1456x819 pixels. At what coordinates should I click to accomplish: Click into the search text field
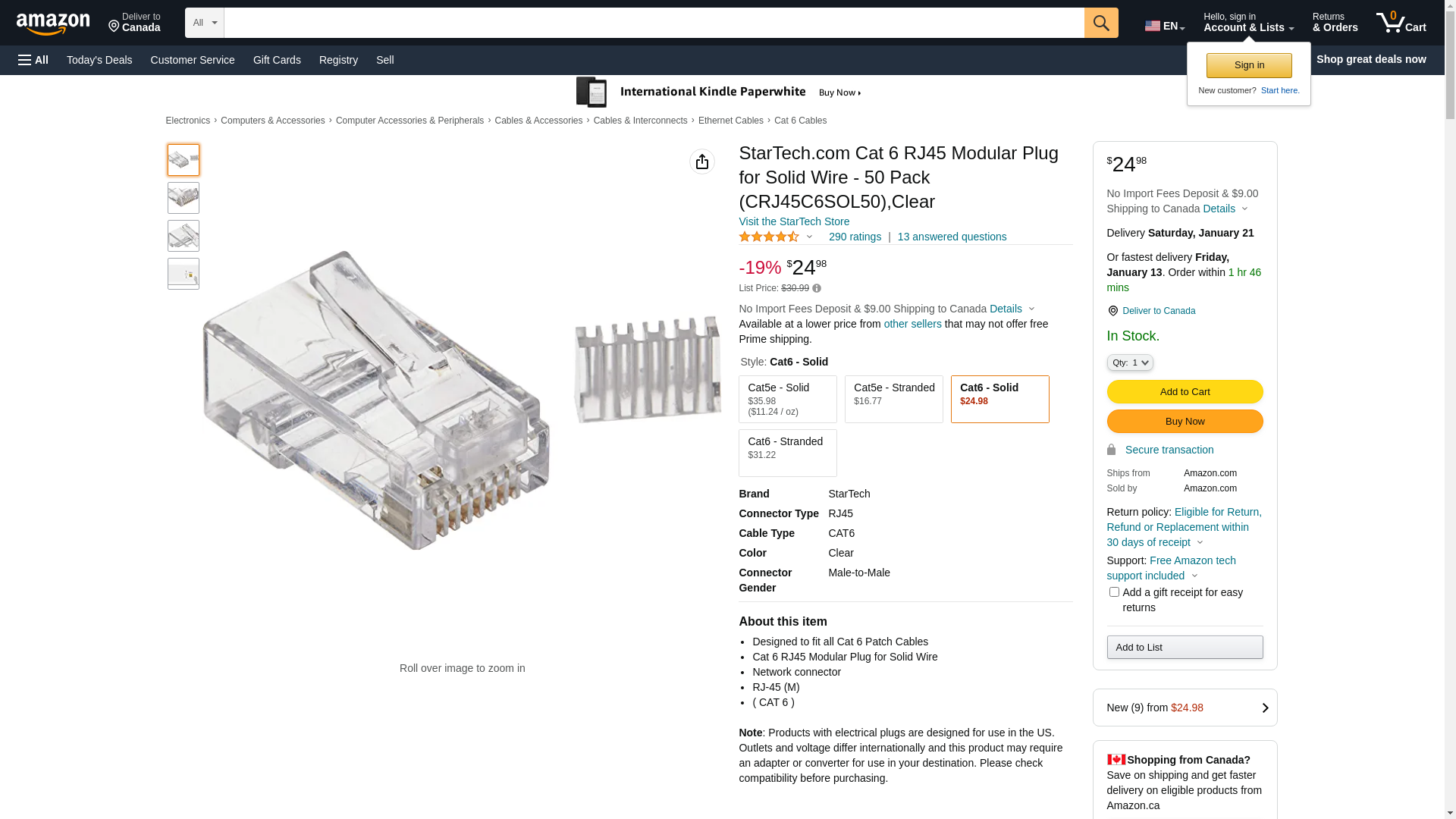(652, 23)
